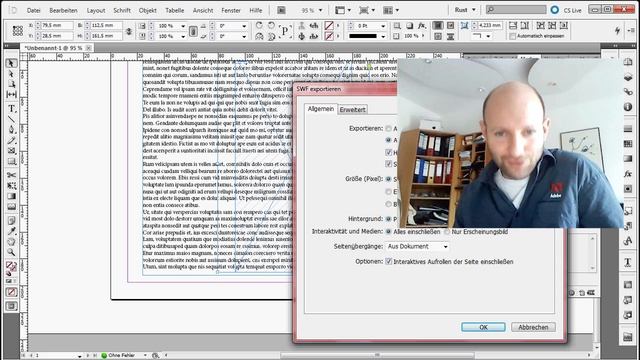
Task: Select Nur Erscheinungsbild radio button
Action: tap(447, 231)
